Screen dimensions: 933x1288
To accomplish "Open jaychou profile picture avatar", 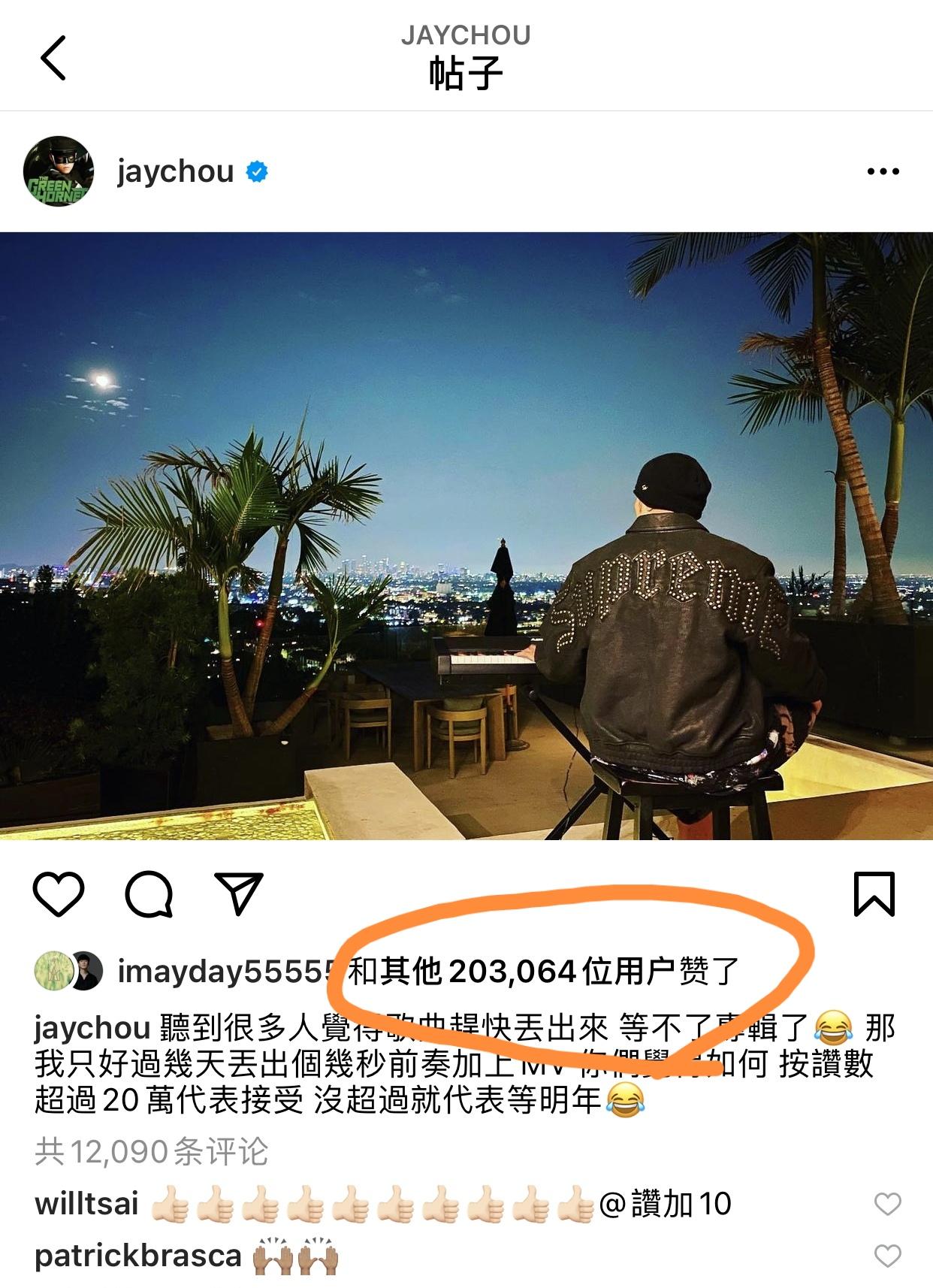I will coord(59,171).
